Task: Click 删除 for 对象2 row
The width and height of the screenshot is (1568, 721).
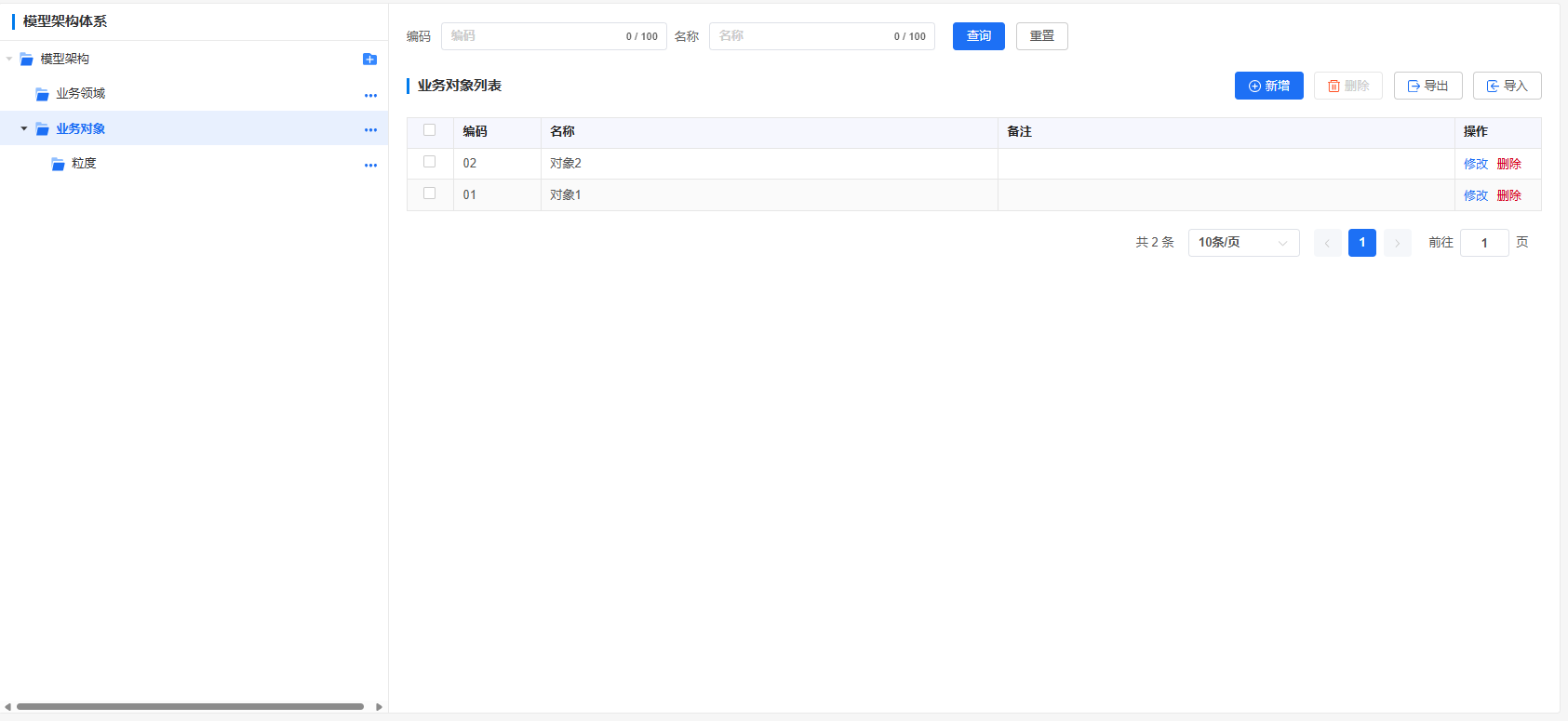Action: coord(1509,164)
